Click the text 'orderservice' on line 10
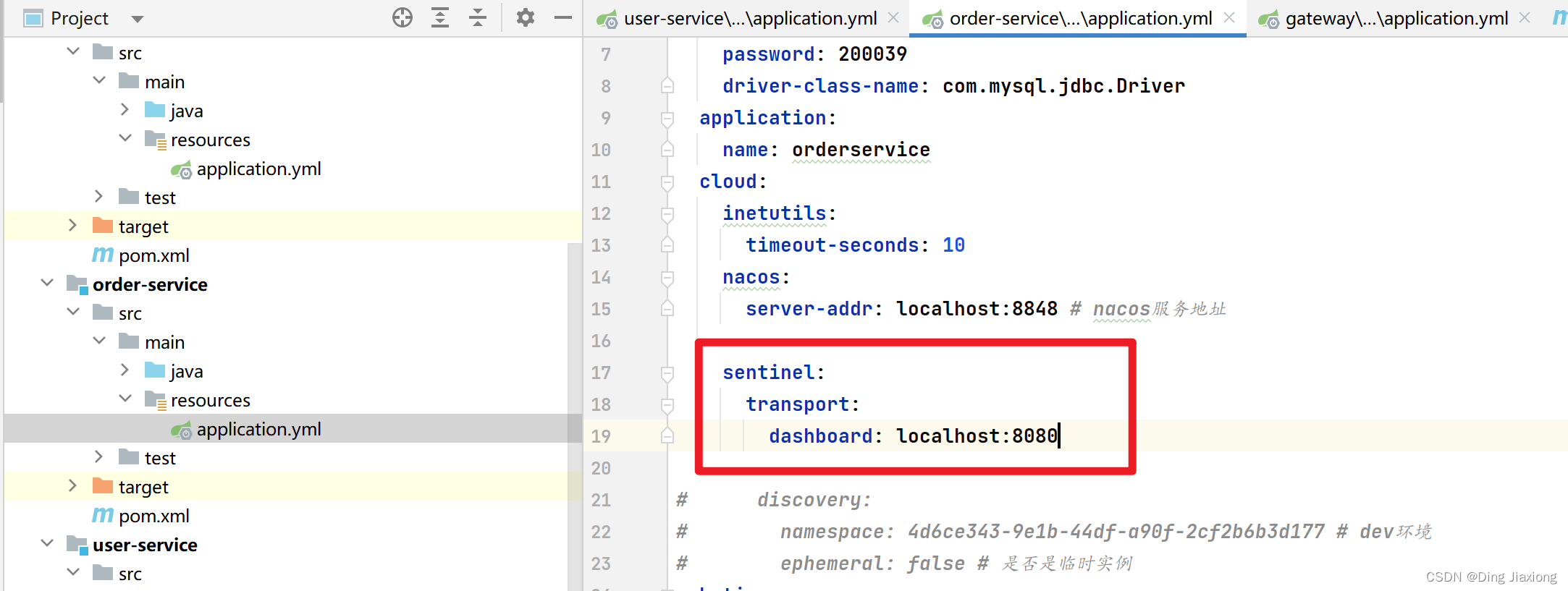1568x591 pixels. 861,150
